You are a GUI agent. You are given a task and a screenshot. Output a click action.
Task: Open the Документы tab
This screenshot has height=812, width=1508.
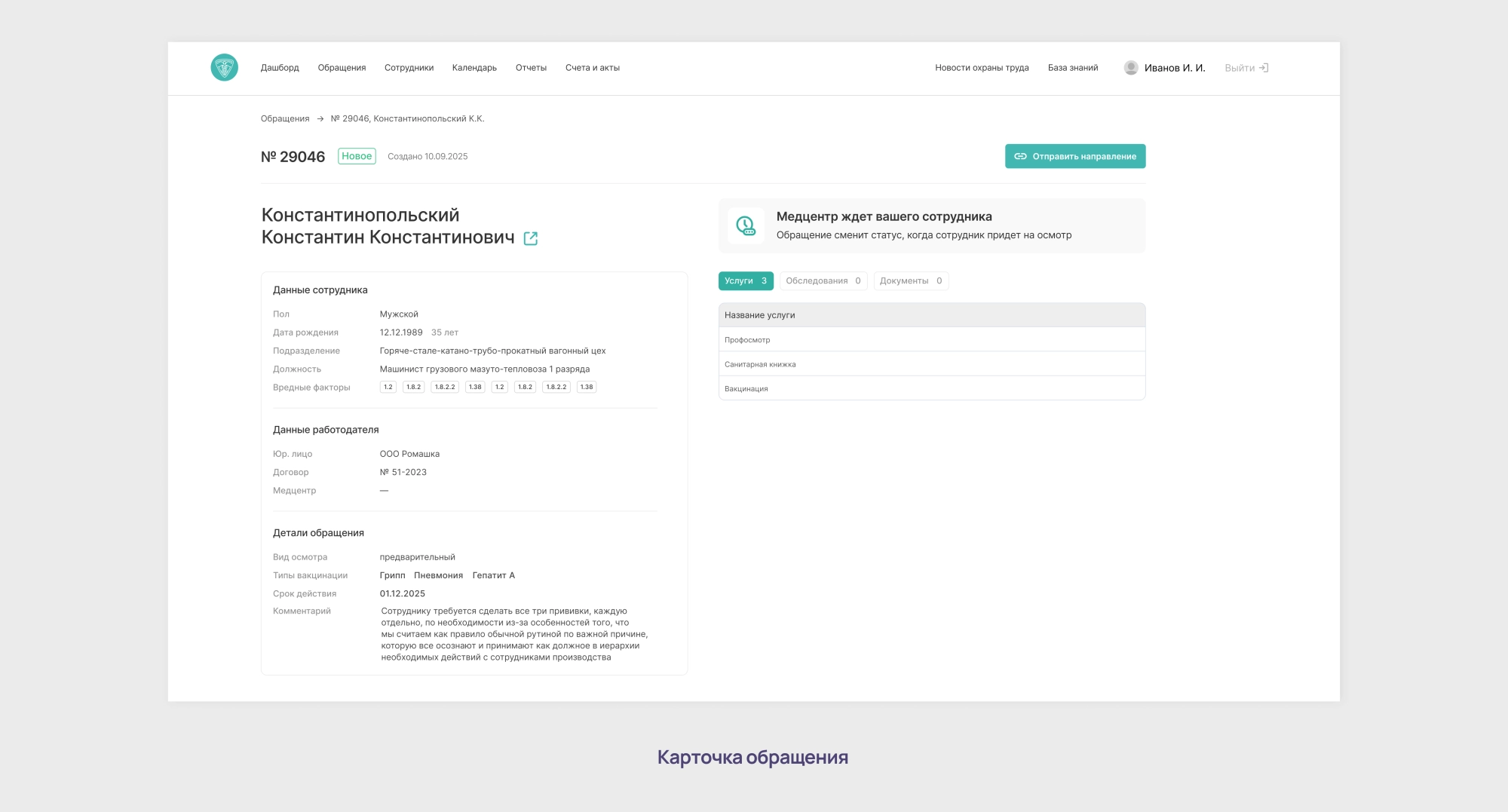pos(911,280)
